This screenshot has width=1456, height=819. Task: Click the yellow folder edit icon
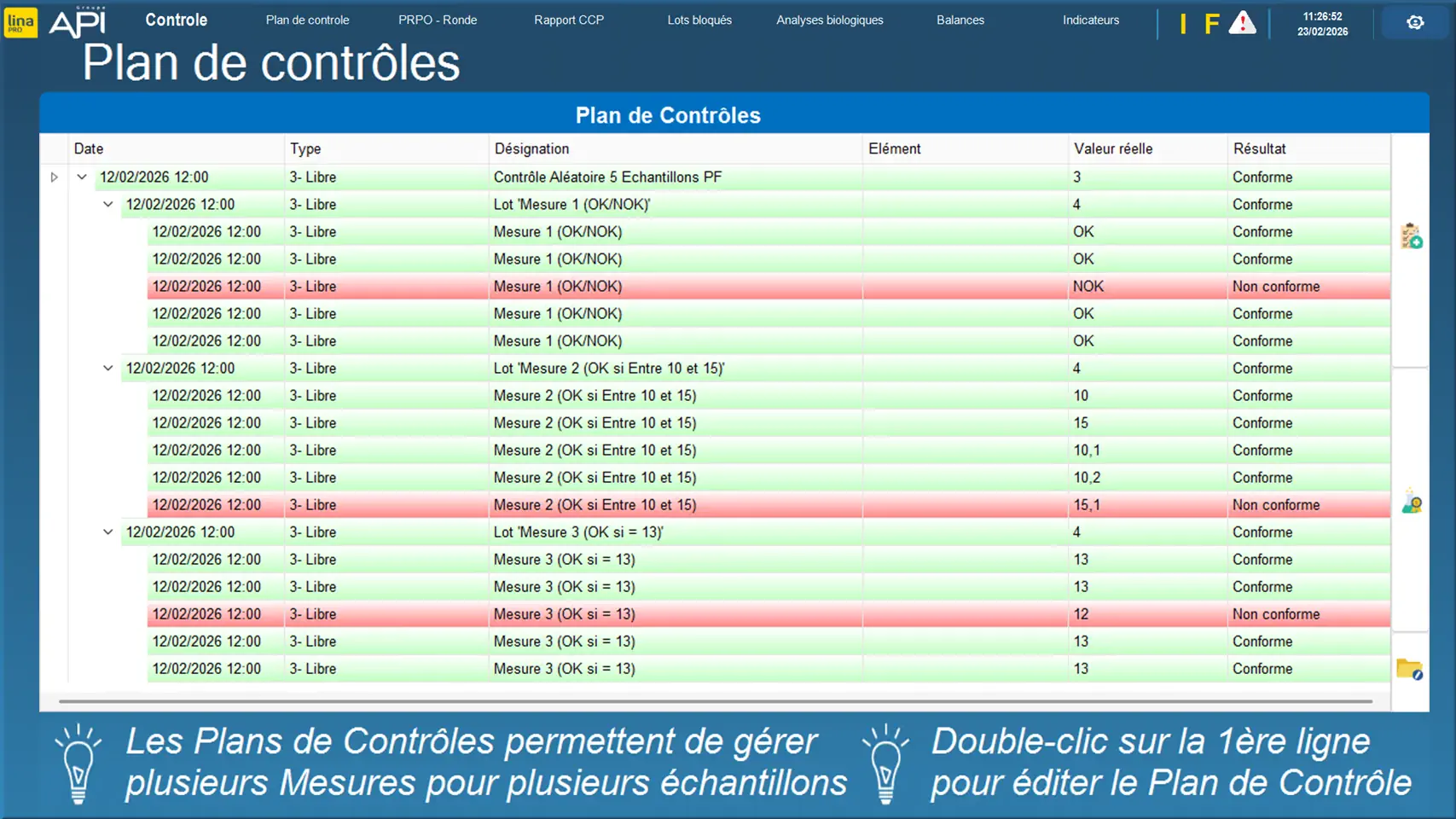click(x=1409, y=670)
